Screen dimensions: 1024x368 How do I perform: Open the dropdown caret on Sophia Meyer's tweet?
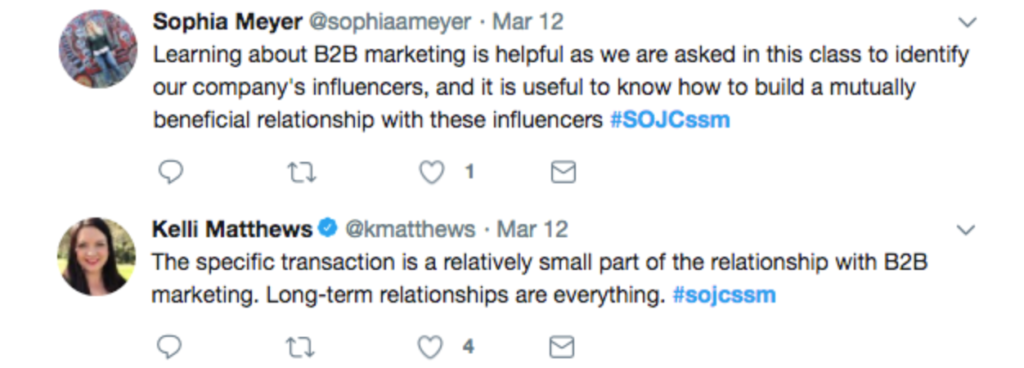pyautogui.click(x=967, y=23)
